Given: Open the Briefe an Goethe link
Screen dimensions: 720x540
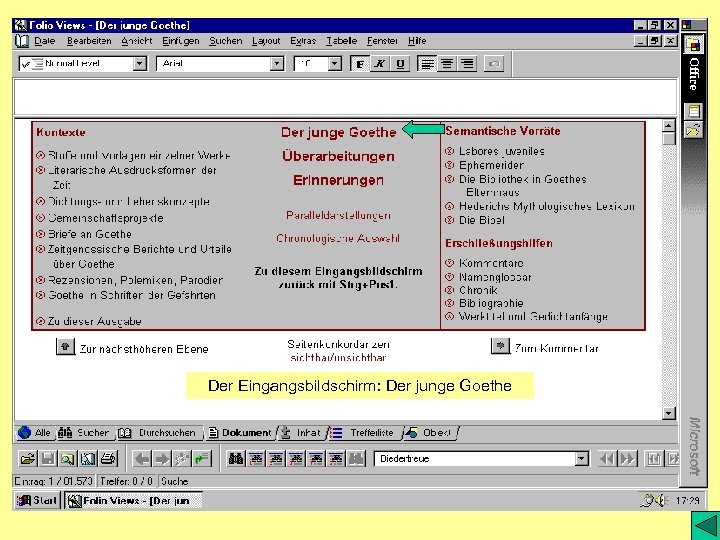Looking at the screenshot, I should (x=90, y=234).
